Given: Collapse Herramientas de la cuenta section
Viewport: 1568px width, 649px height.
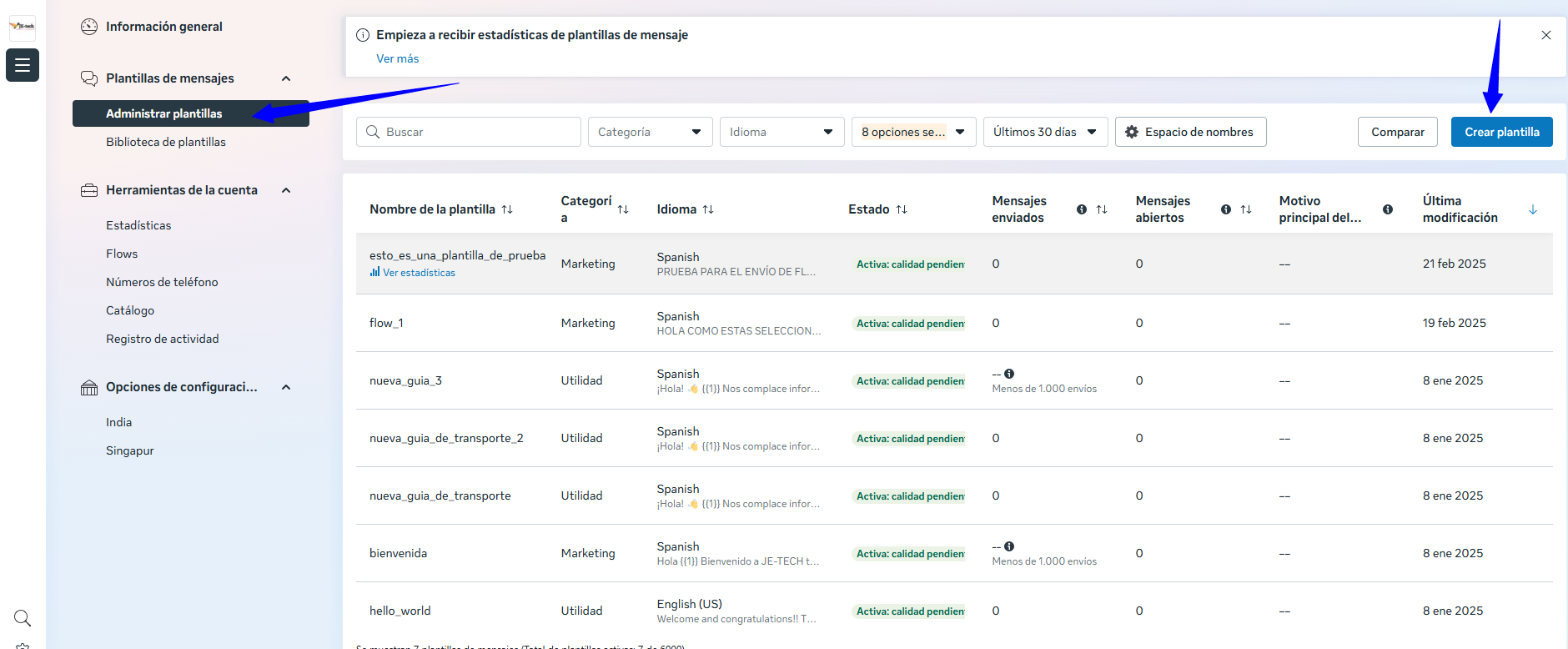Looking at the screenshot, I should point(286,190).
